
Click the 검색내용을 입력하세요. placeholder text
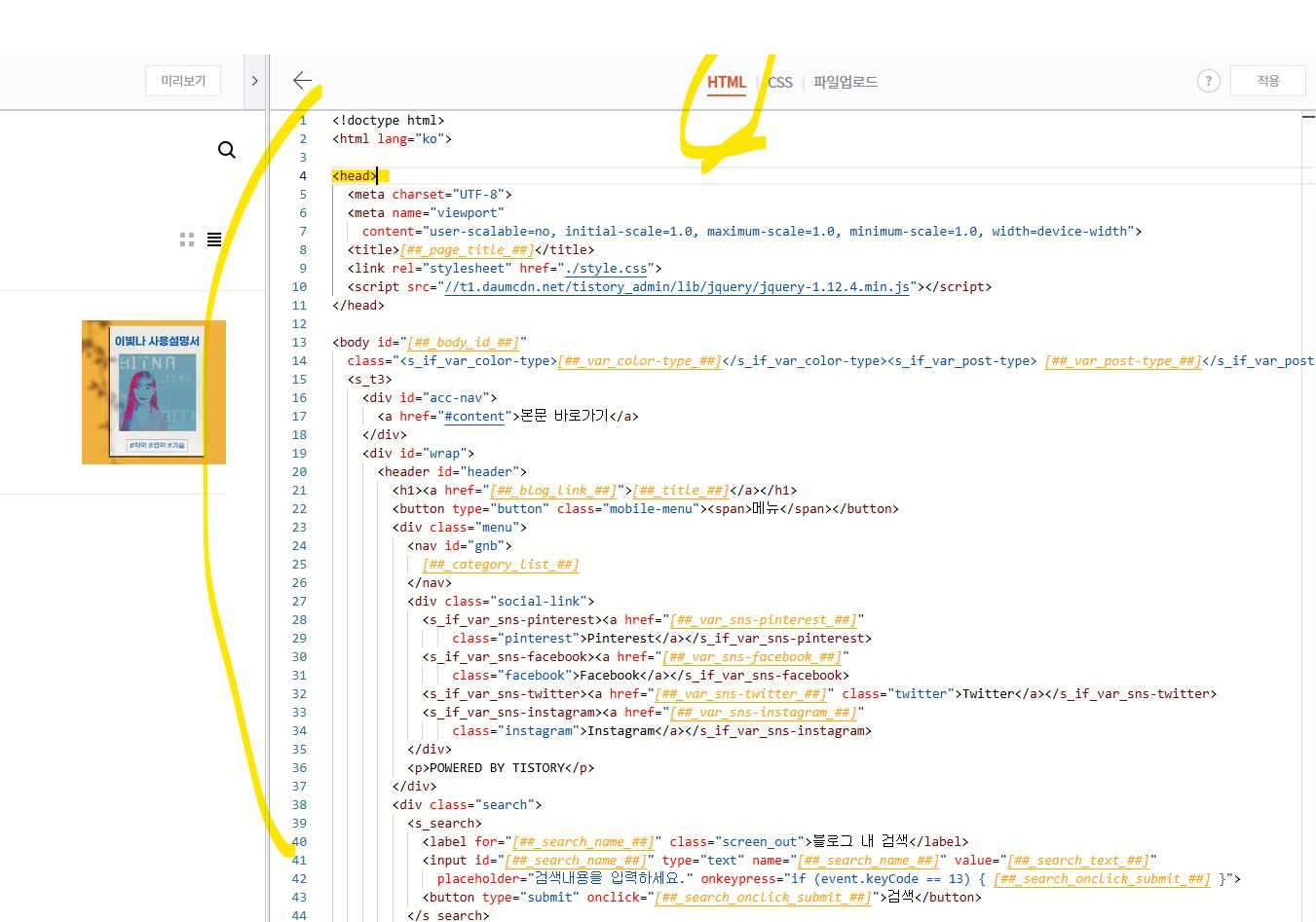[x=610, y=878]
